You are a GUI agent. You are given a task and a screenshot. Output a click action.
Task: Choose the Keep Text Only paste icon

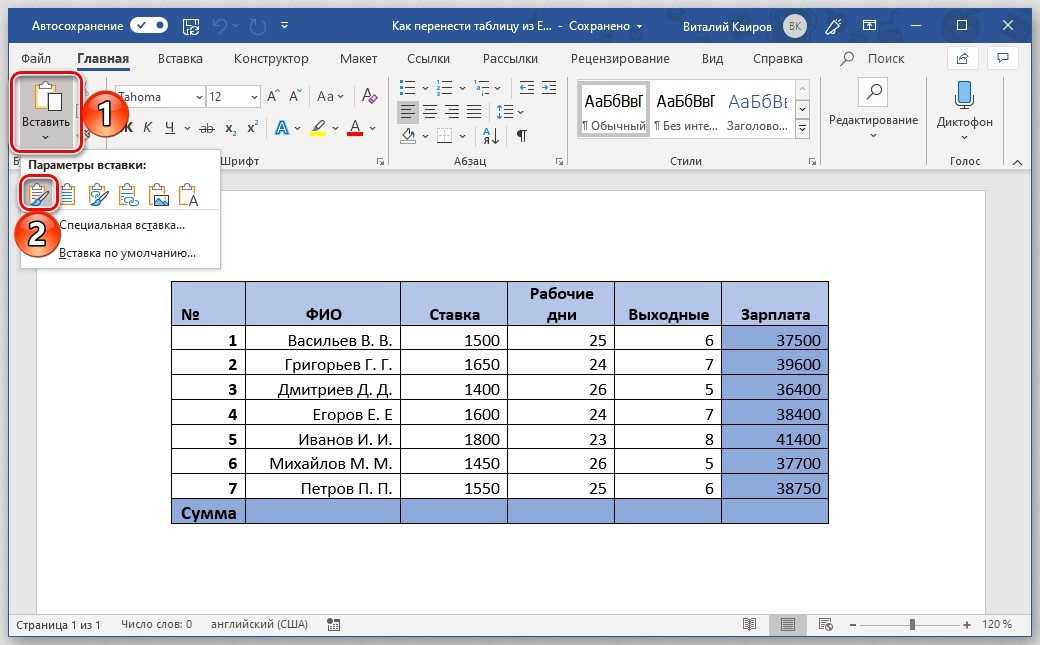188,195
